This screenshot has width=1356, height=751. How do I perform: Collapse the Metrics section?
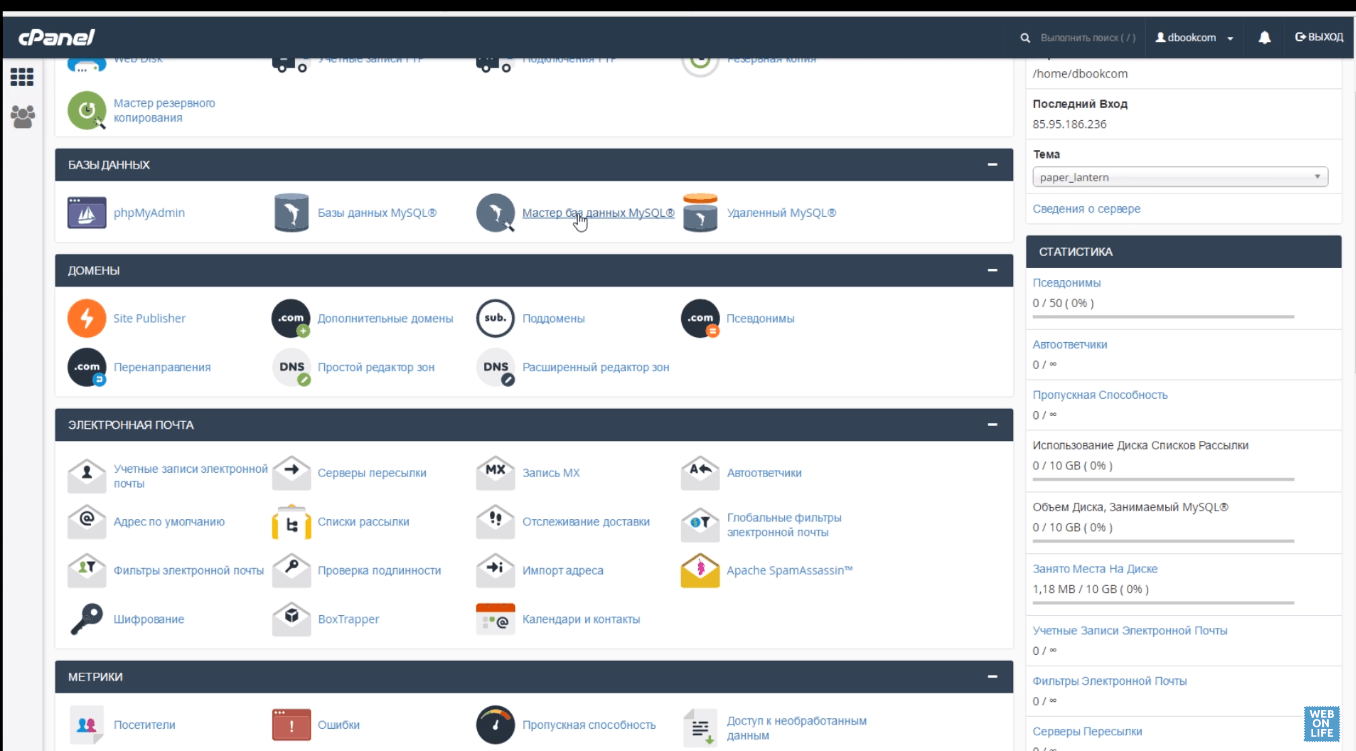click(992, 677)
